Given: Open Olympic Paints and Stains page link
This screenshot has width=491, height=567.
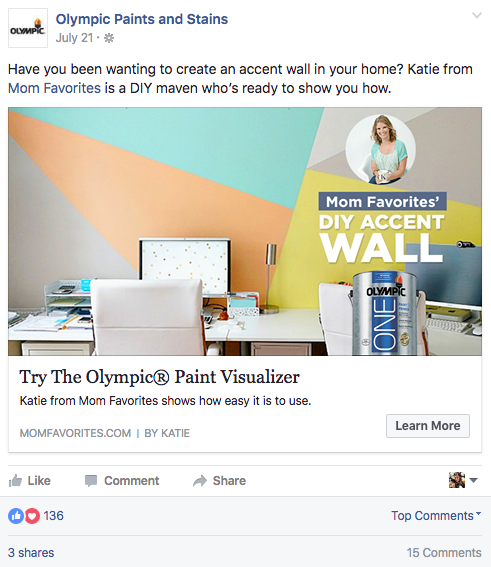Looking at the screenshot, I should [142, 19].
